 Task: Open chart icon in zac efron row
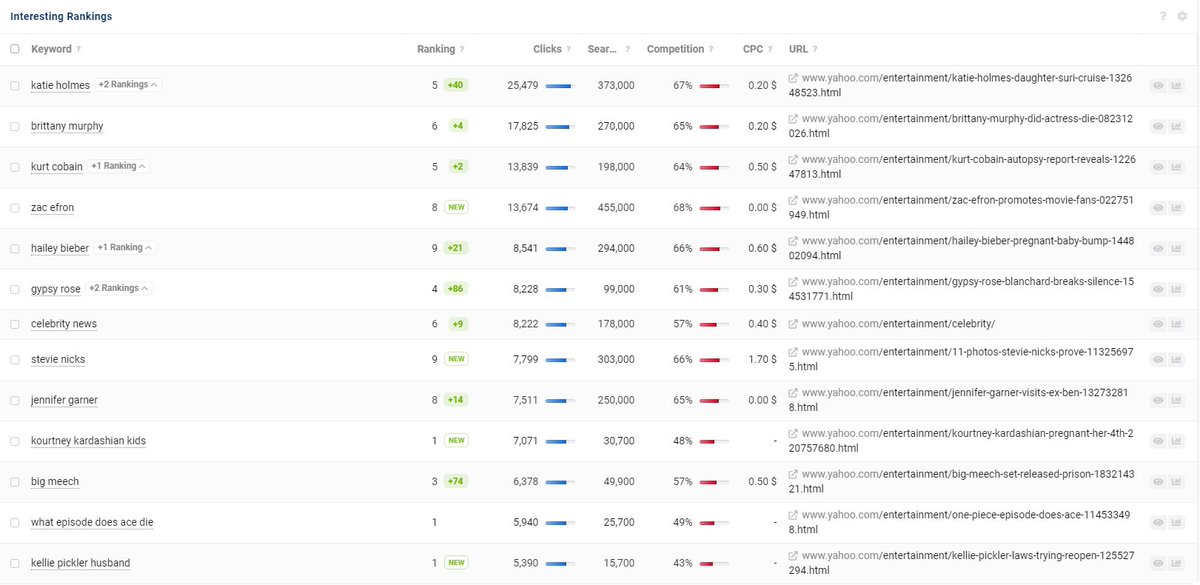pos(1176,208)
